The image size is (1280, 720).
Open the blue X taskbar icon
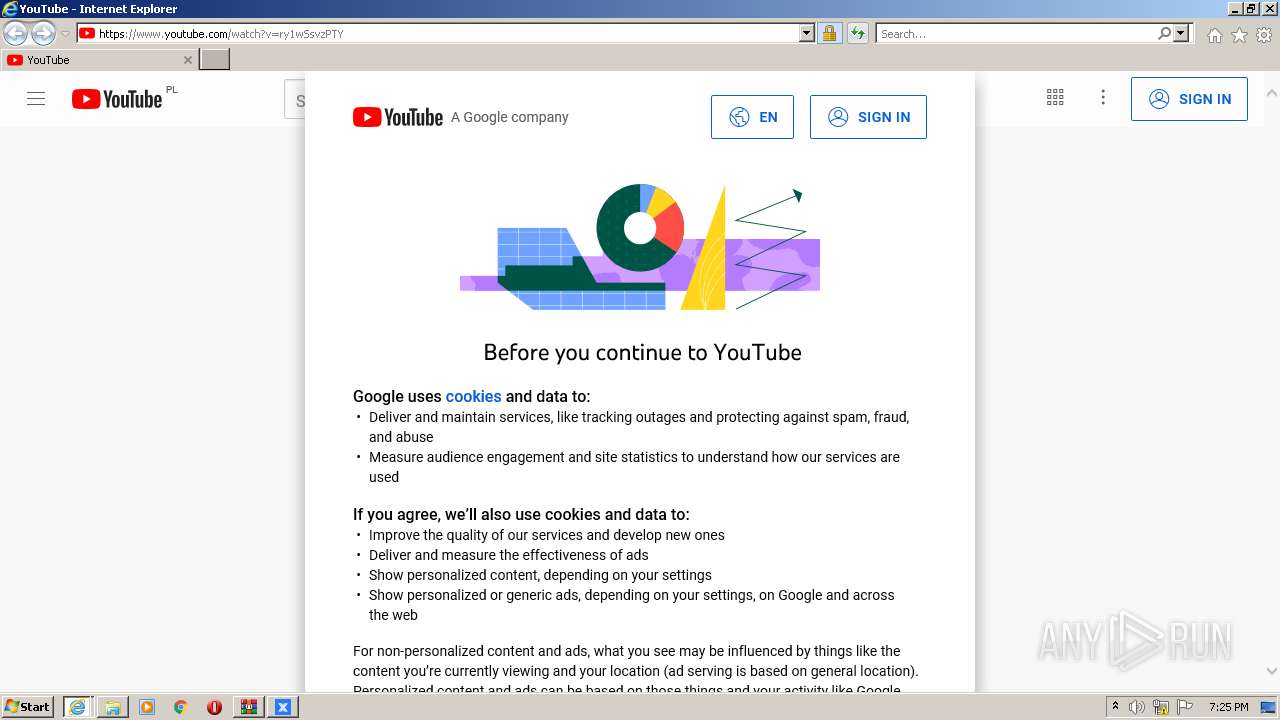click(x=283, y=707)
